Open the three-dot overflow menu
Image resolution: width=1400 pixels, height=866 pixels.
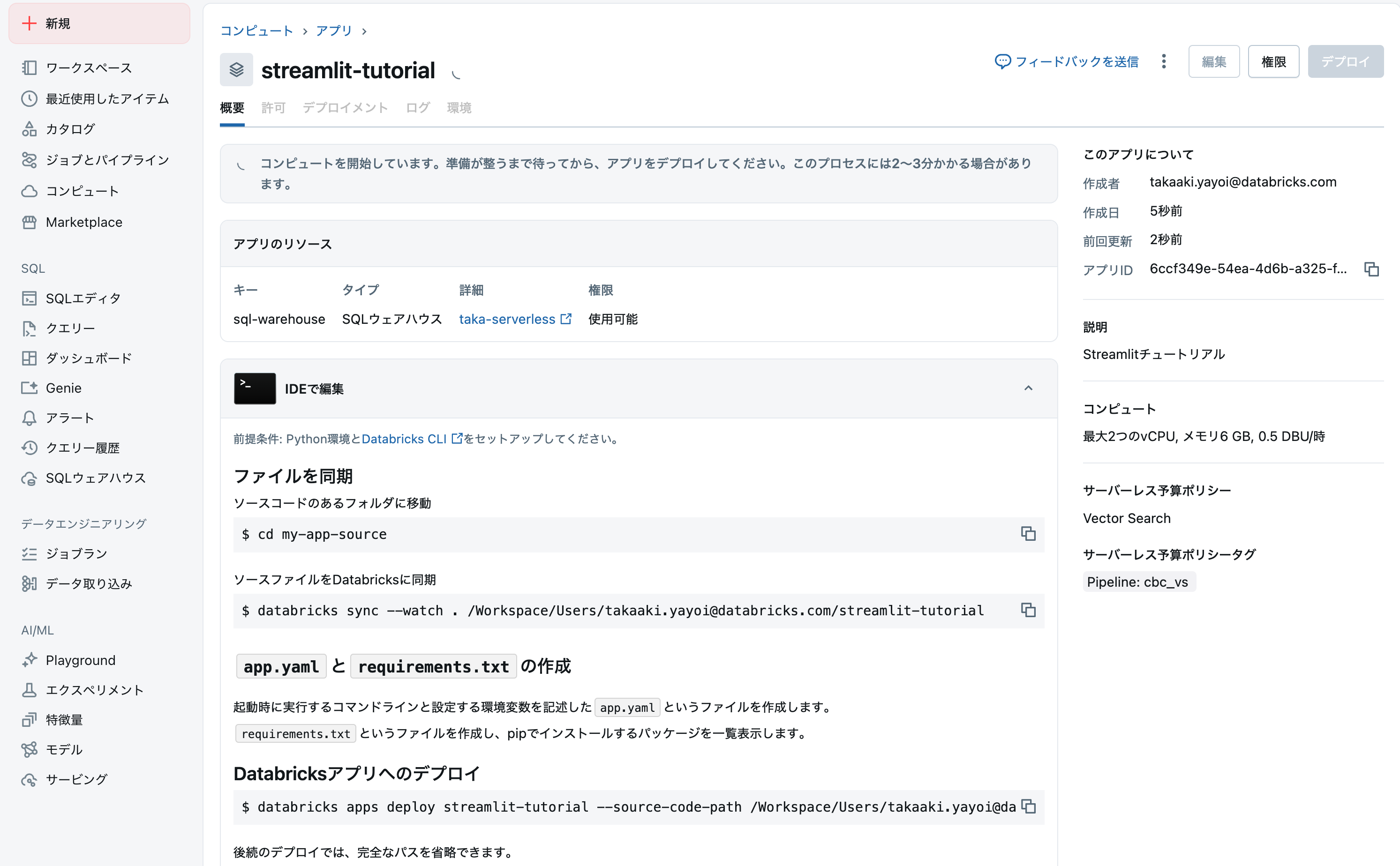[x=1163, y=61]
